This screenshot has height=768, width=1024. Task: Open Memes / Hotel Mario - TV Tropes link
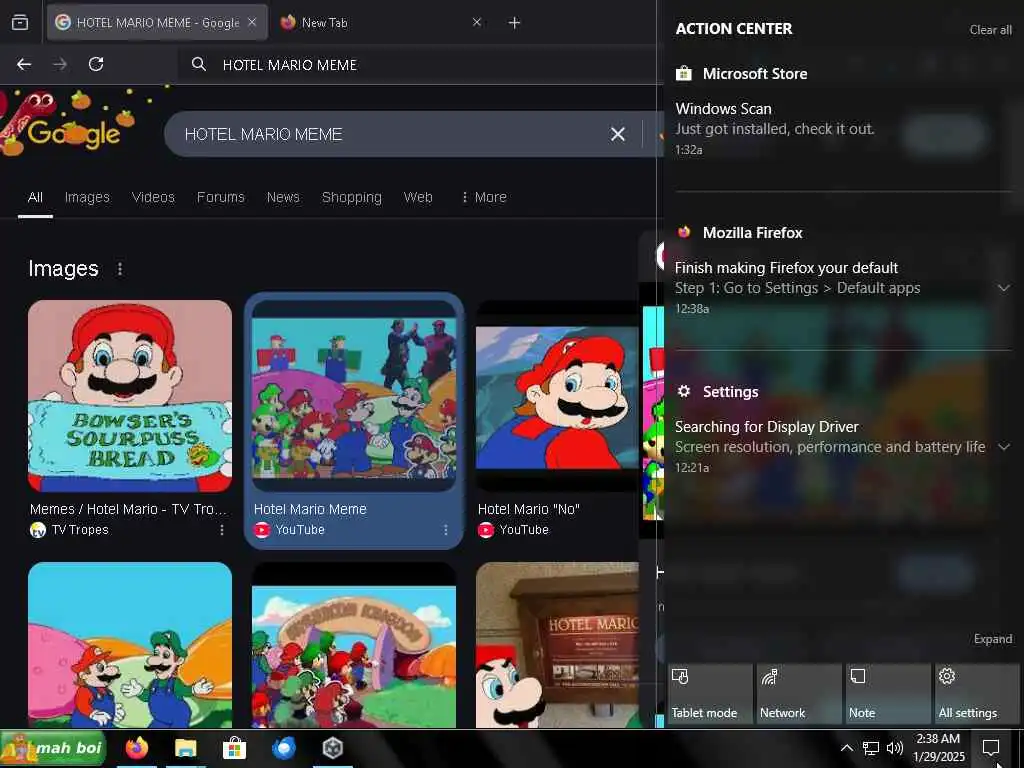click(128, 509)
